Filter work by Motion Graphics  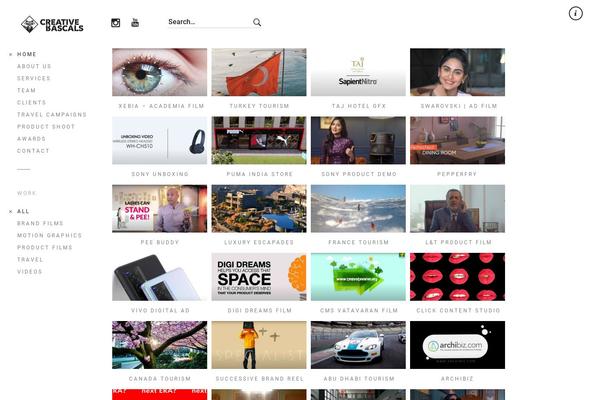[x=49, y=235]
